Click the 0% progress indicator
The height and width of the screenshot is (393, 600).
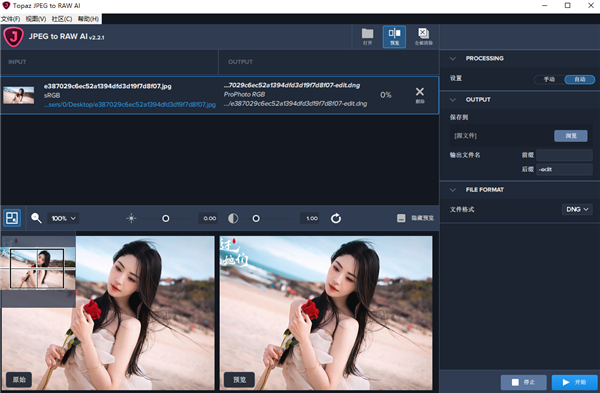coord(386,95)
